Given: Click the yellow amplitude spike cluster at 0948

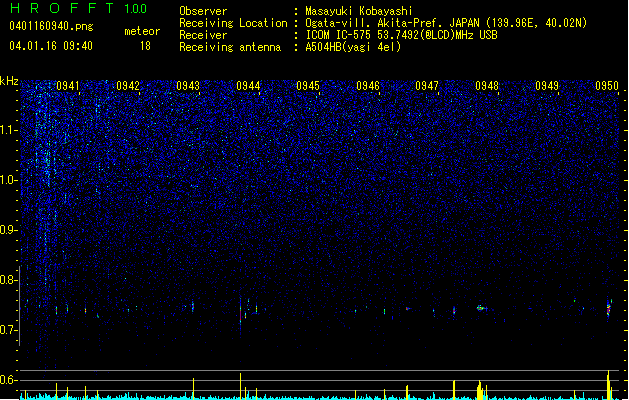Looking at the screenshot, I should tap(481, 390).
